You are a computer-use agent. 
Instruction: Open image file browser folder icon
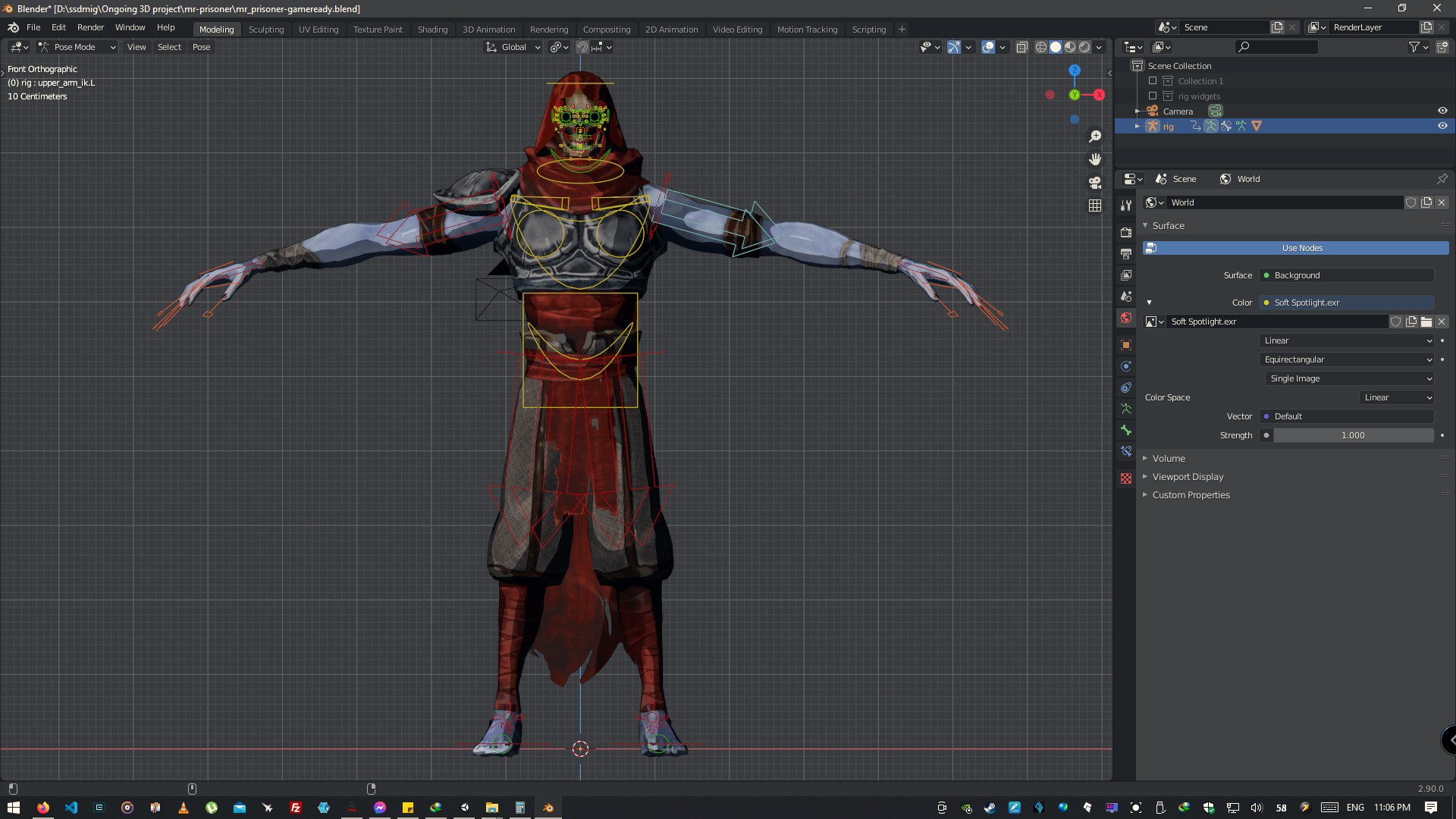(x=1426, y=322)
